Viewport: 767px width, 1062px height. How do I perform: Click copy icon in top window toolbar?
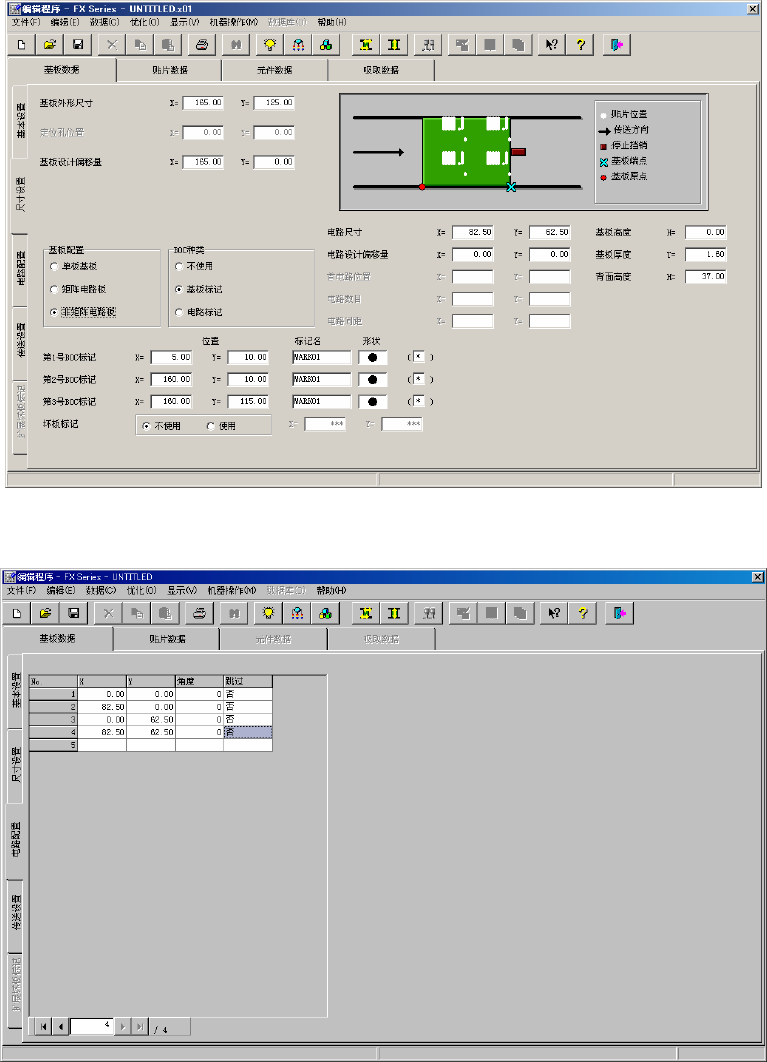point(140,45)
